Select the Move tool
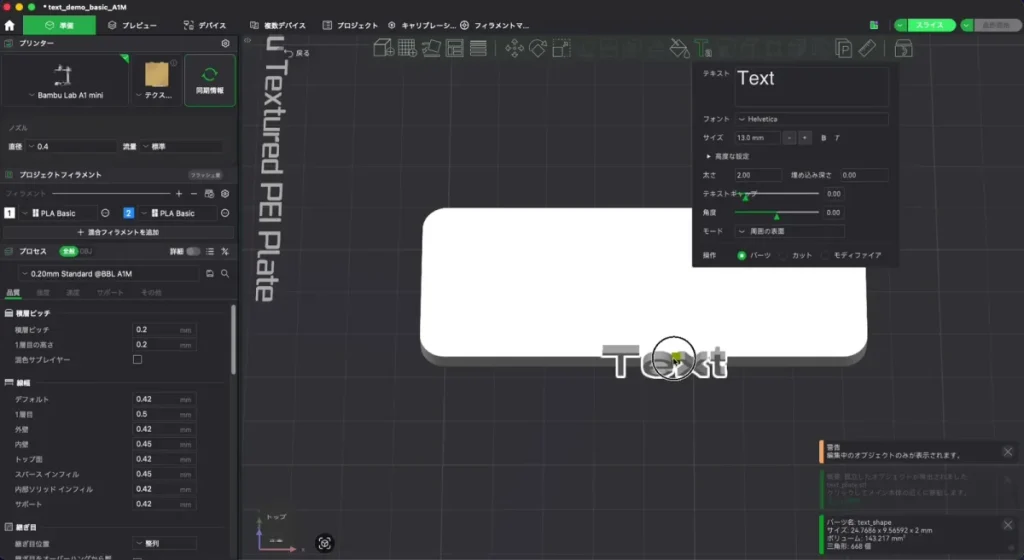This screenshot has height=560, width=1024. [515, 48]
